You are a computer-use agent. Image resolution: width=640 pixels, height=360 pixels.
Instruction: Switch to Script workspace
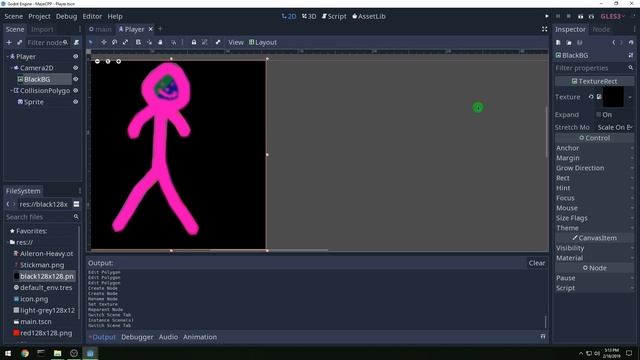(334, 16)
